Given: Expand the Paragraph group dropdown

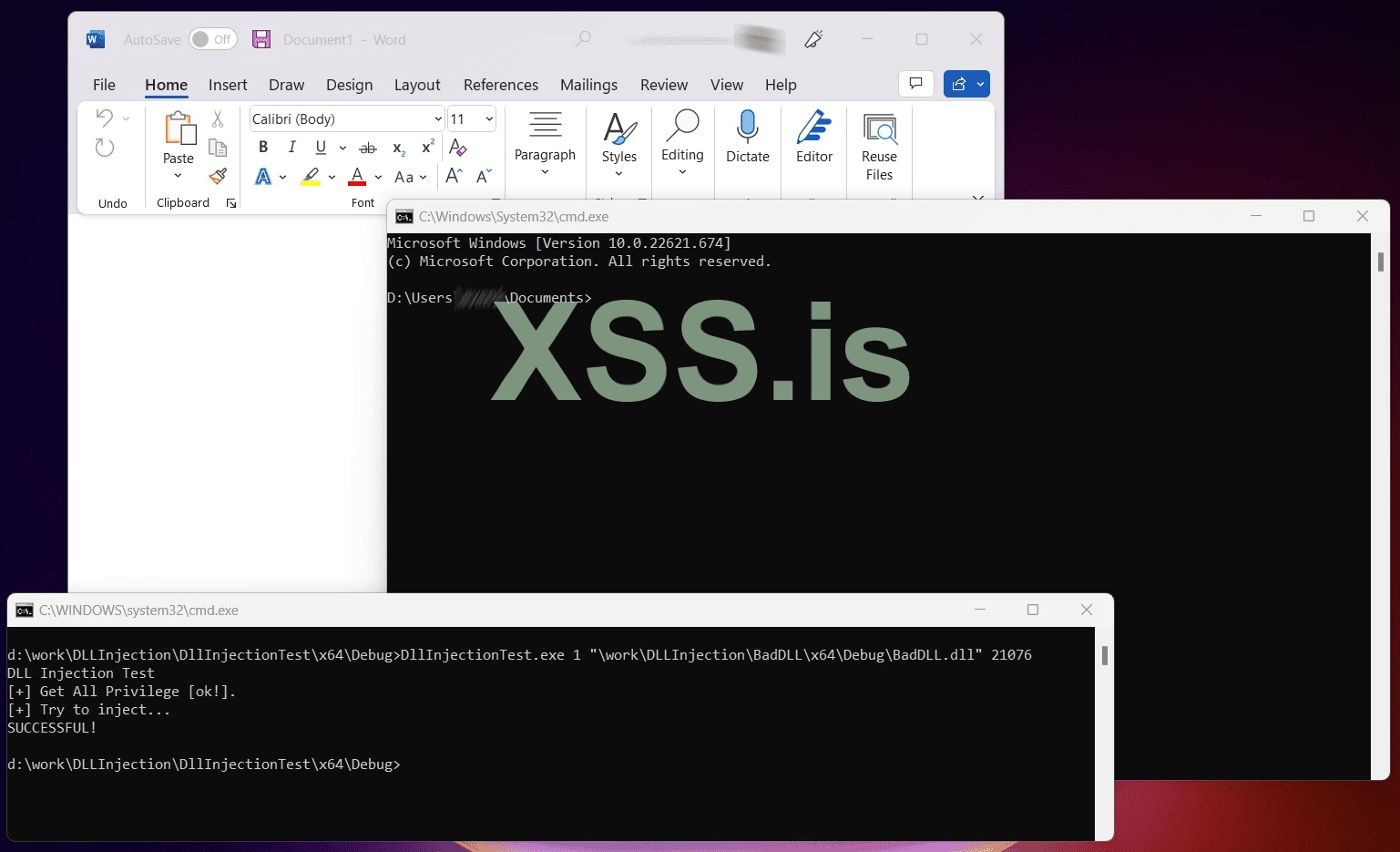Looking at the screenshot, I should click(x=545, y=173).
